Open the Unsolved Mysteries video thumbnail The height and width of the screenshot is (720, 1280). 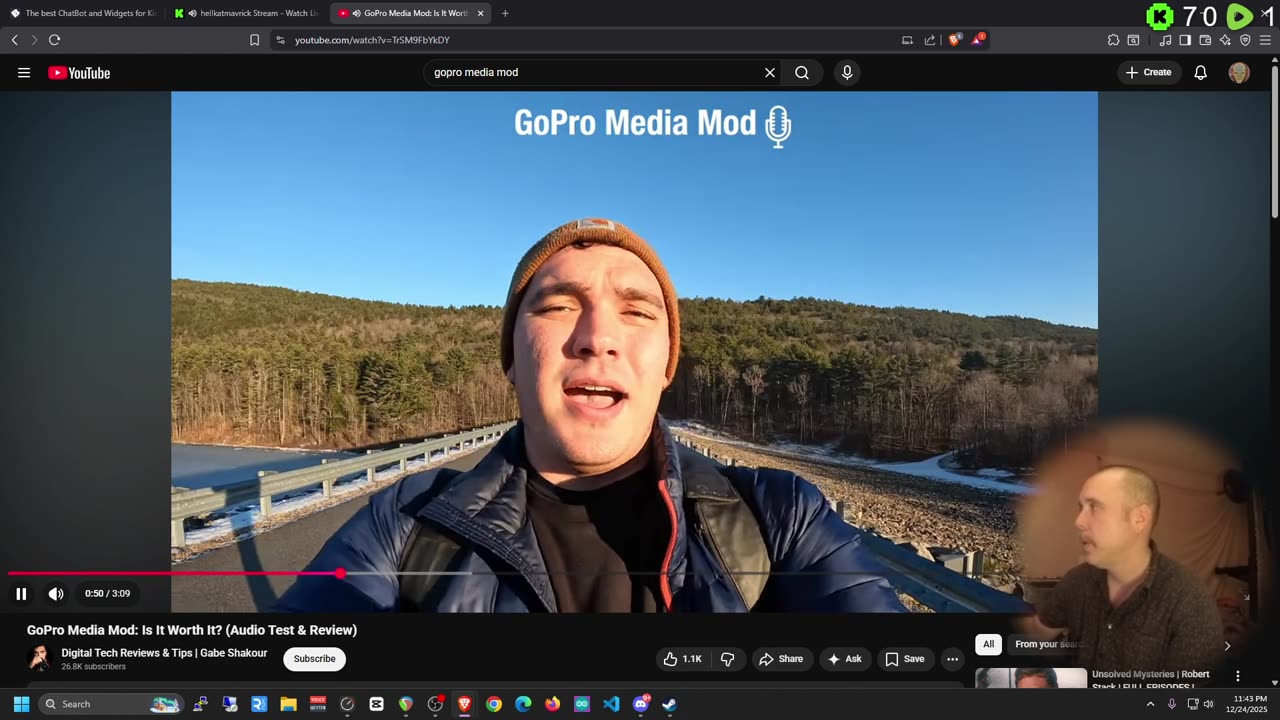tap(1031, 678)
